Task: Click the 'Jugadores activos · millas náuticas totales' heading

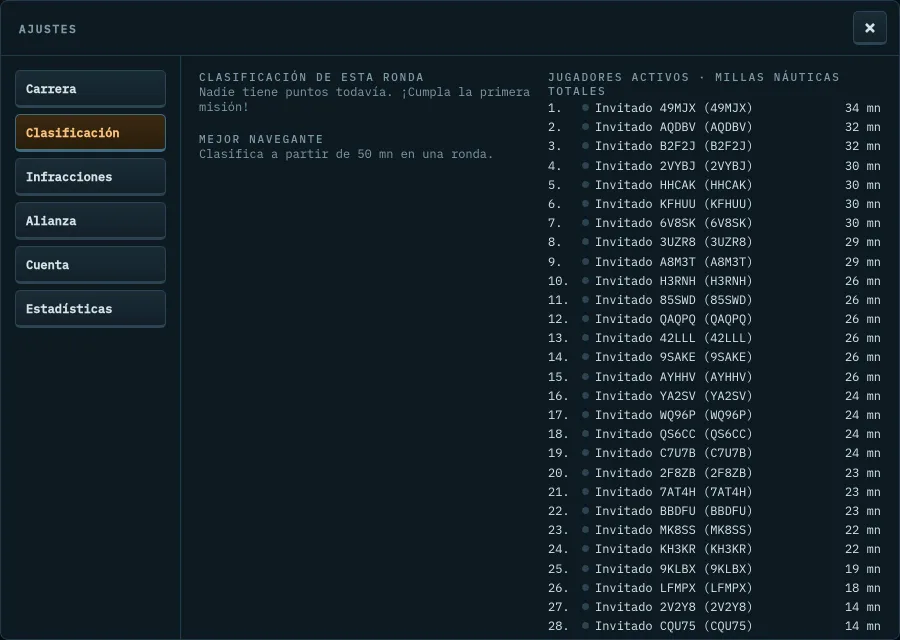Action: coord(693,84)
